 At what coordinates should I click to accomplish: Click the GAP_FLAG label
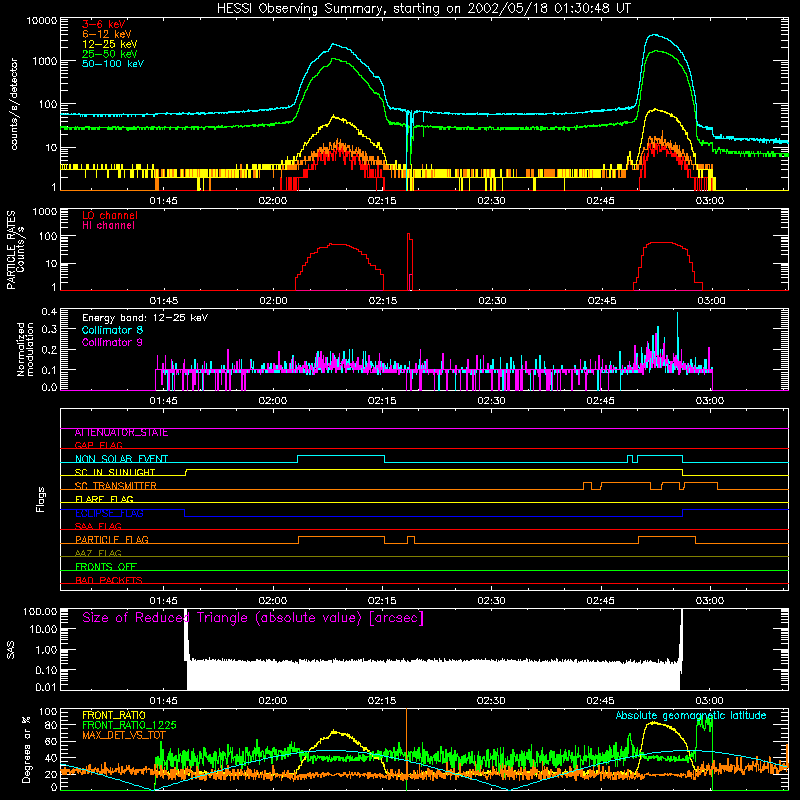(98, 445)
